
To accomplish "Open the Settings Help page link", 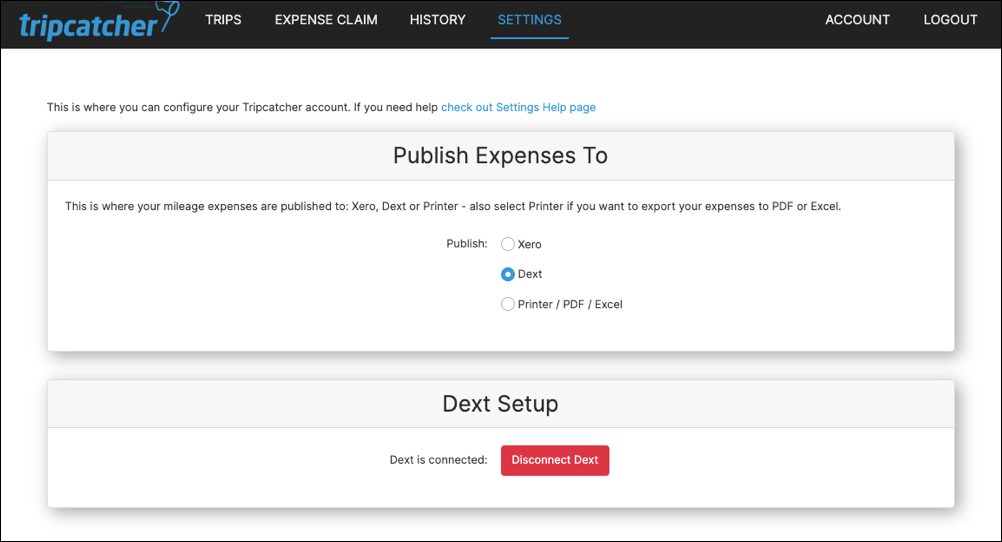I will (x=518, y=107).
